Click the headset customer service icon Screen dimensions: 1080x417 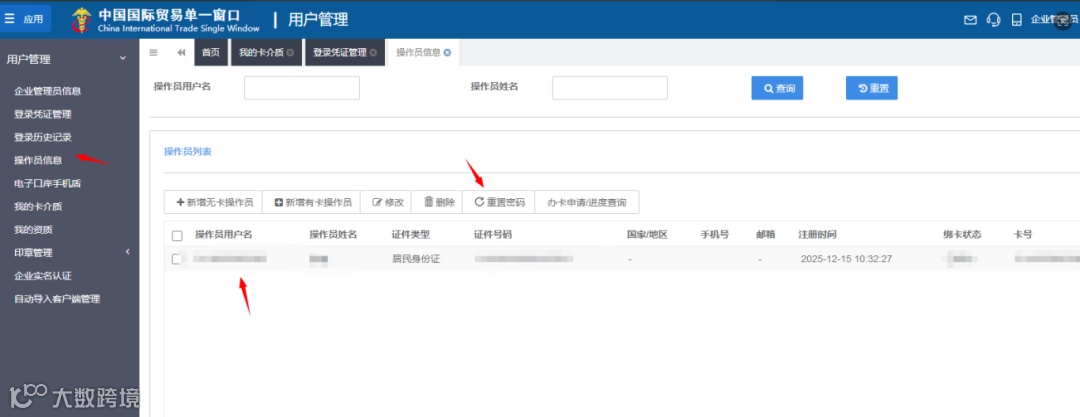coord(993,20)
